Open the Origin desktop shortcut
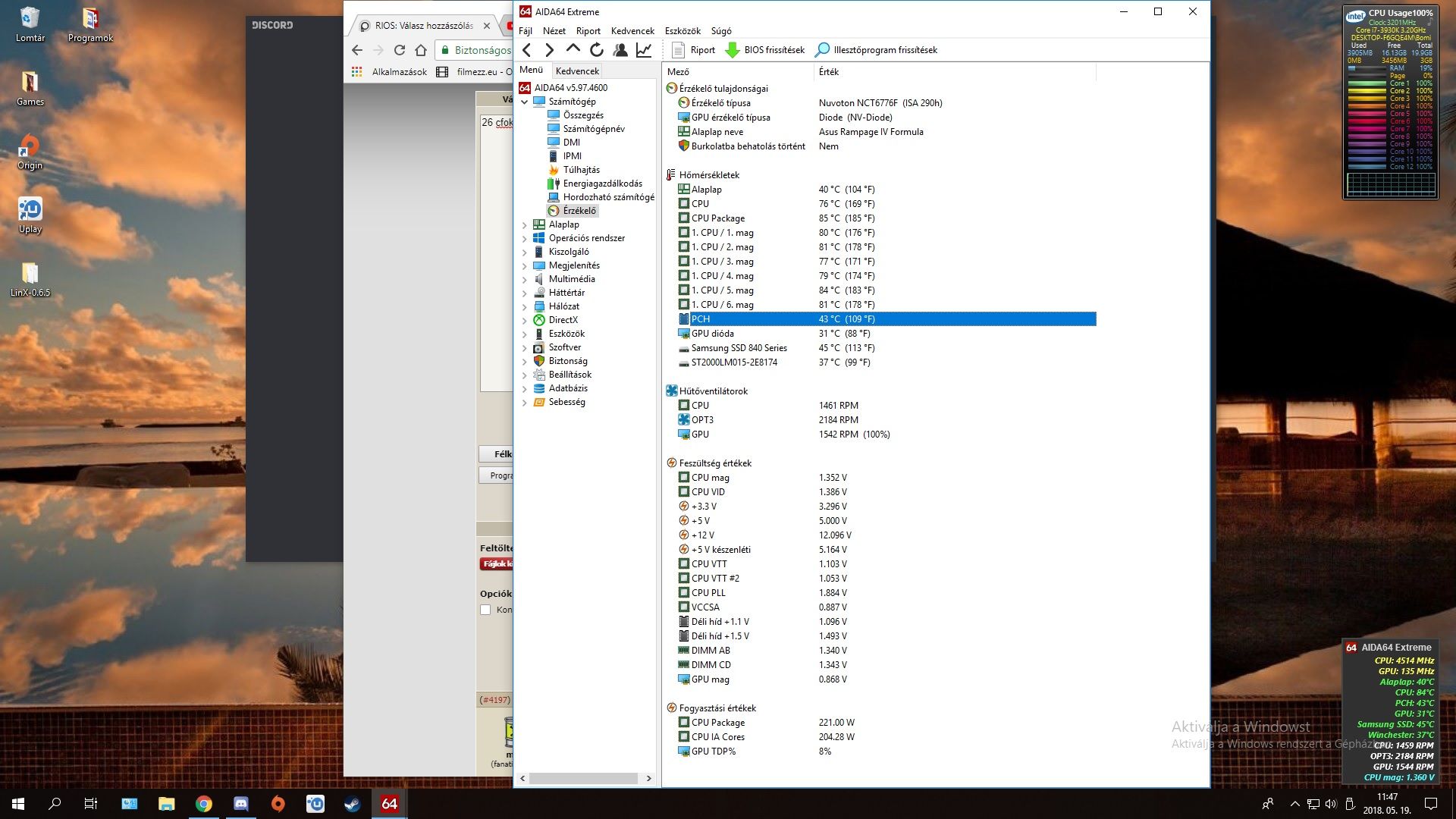 pos(30,151)
